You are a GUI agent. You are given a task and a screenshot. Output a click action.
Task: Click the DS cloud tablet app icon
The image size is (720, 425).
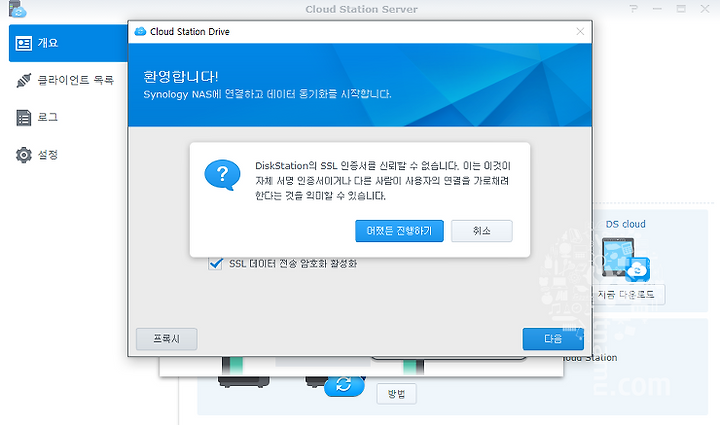click(625, 259)
